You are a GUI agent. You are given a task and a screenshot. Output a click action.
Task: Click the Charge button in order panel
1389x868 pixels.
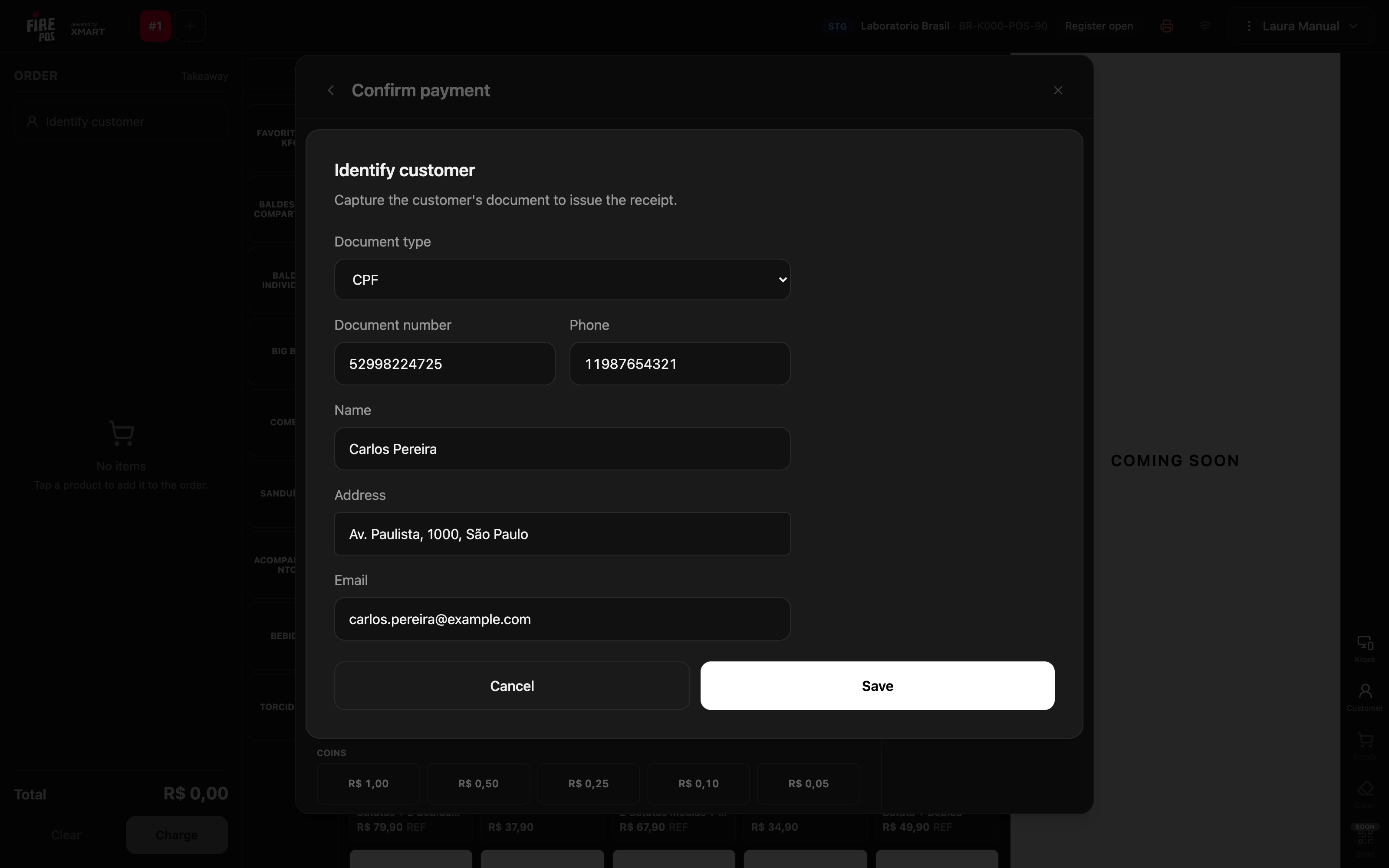click(177, 835)
